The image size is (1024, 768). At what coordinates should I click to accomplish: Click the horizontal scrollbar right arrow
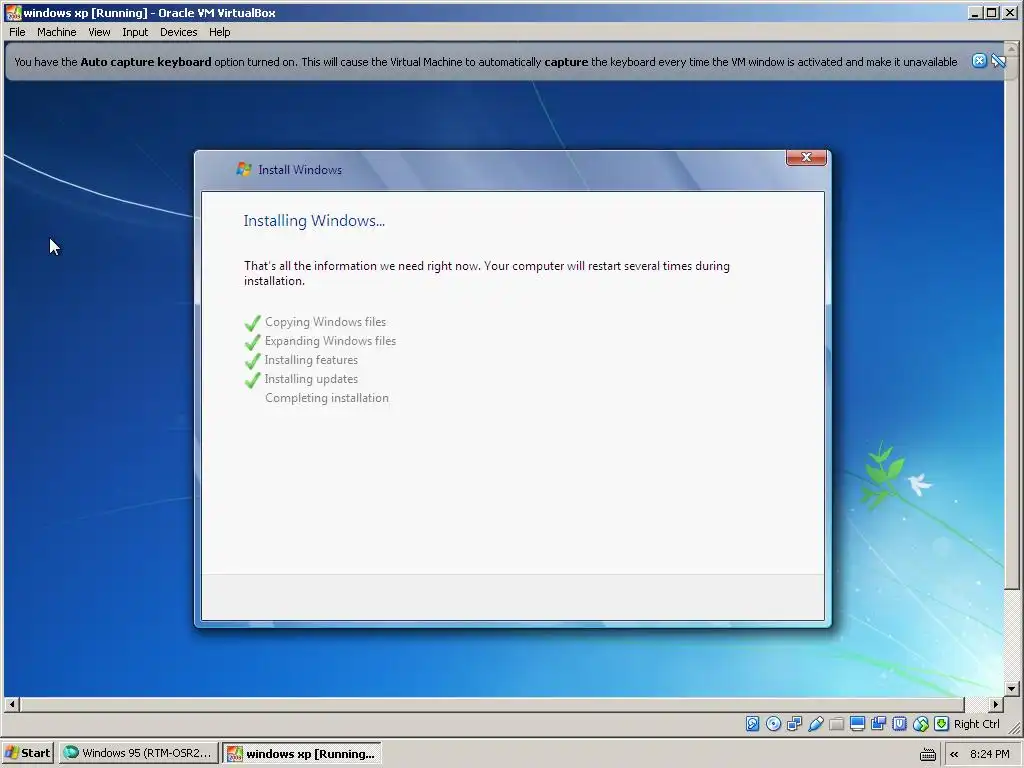[x=996, y=704]
